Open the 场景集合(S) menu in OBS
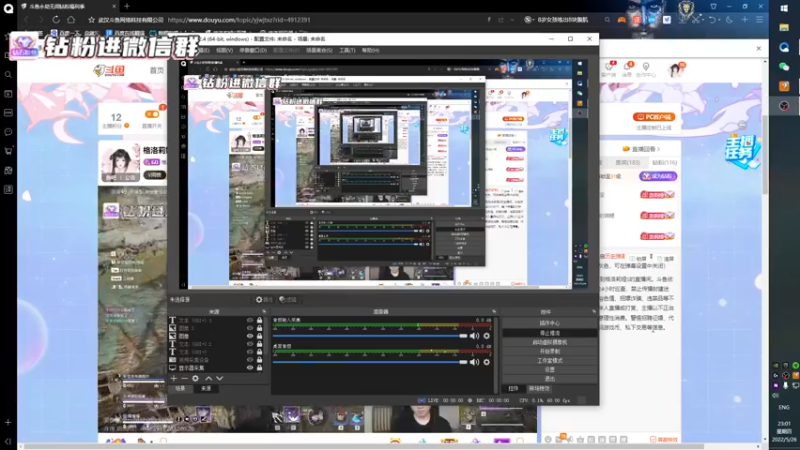Screen dimensions: 800x450 (x=319, y=51)
